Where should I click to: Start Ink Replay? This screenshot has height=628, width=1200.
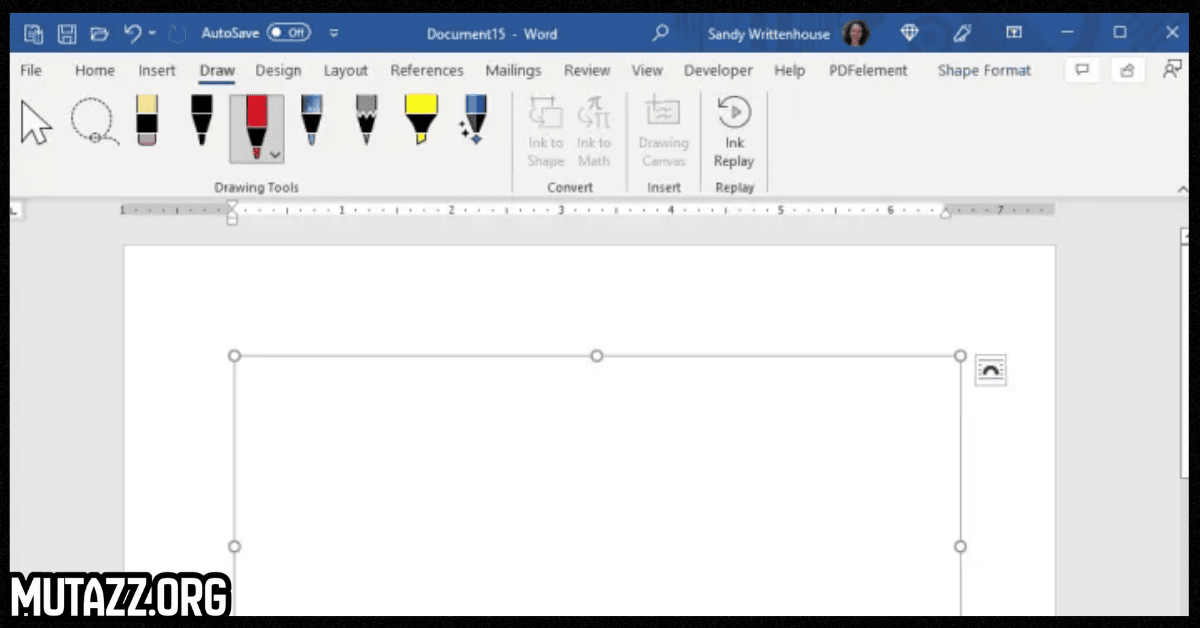pyautogui.click(x=734, y=131)
